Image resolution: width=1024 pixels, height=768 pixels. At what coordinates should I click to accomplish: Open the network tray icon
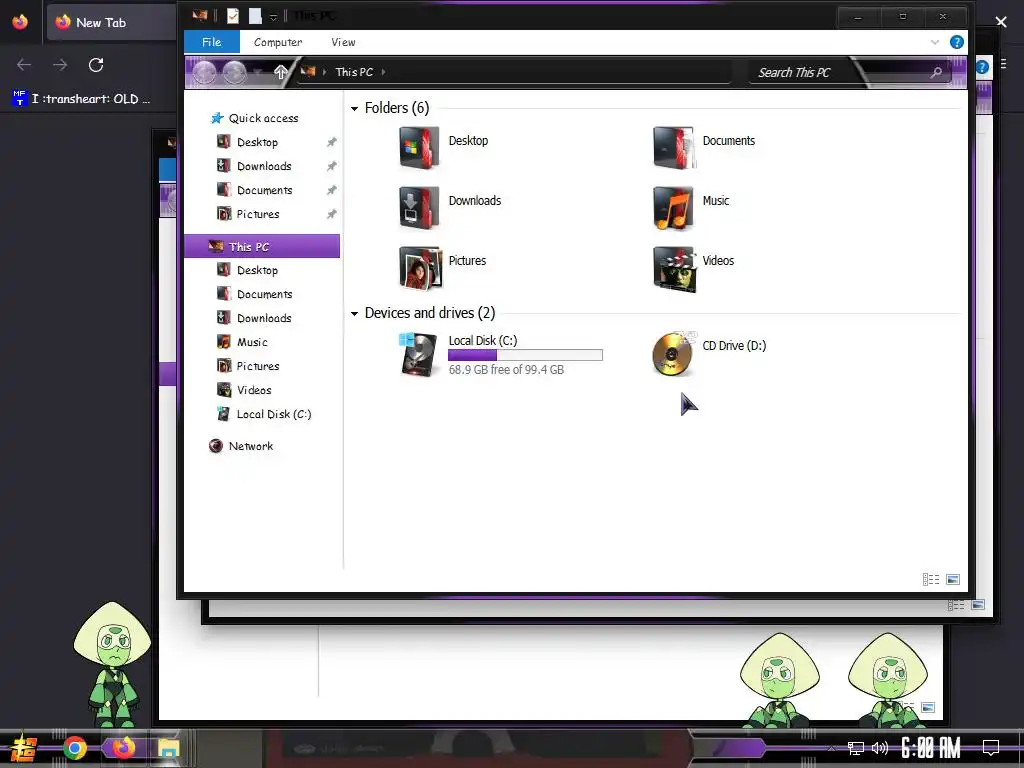[x=855, y=748]
